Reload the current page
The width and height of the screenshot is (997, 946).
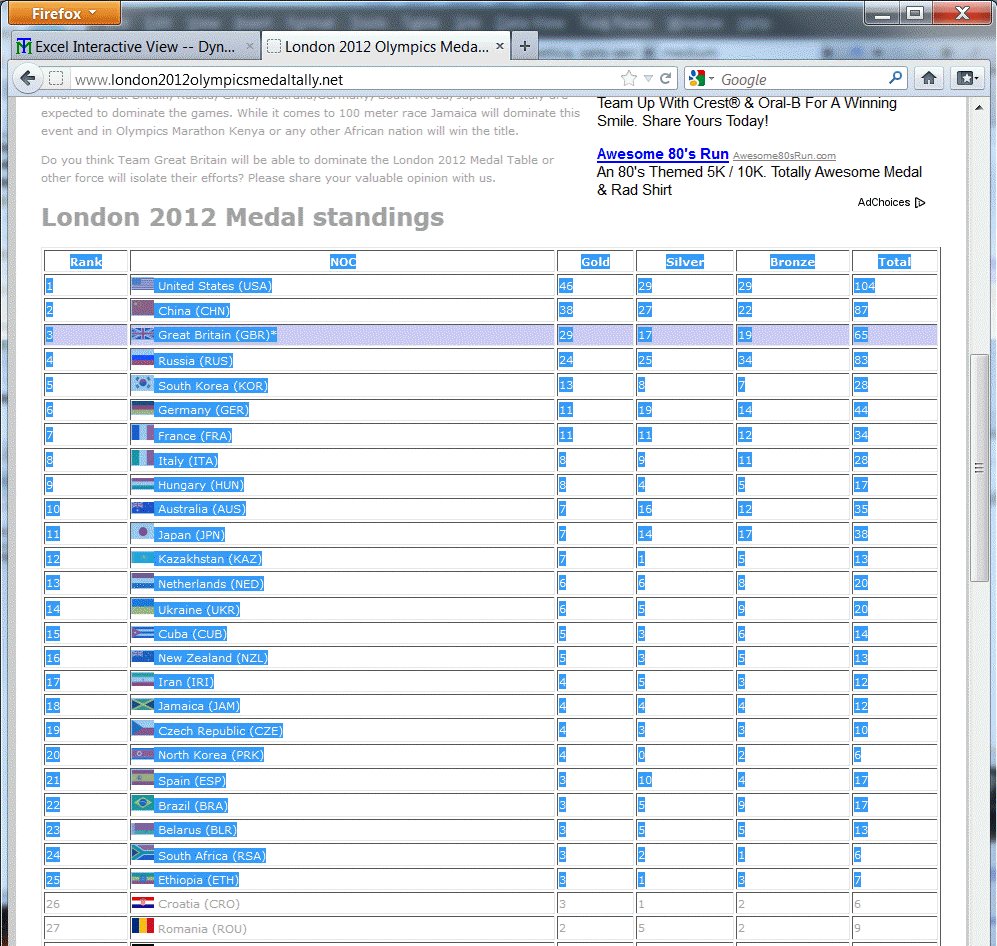(666, 79)
